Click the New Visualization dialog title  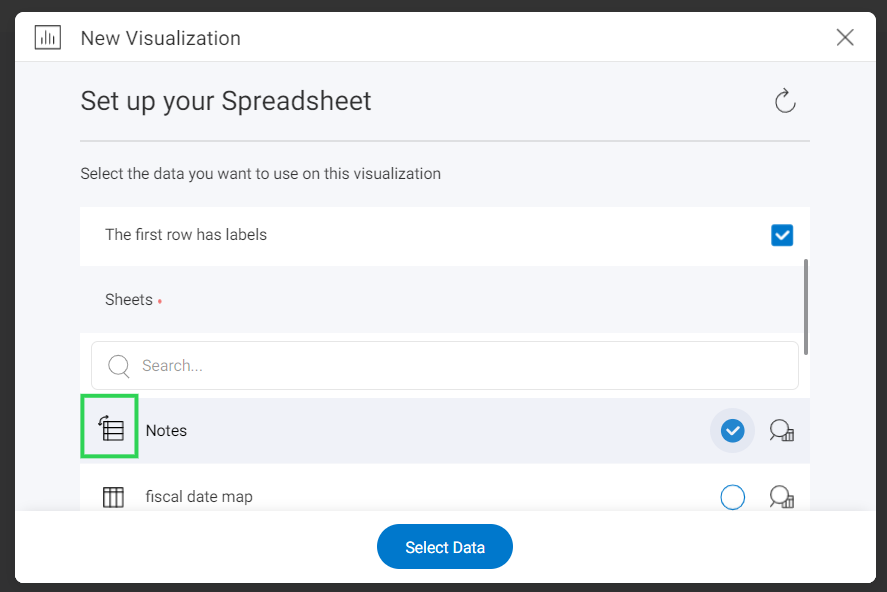(161, 38)
